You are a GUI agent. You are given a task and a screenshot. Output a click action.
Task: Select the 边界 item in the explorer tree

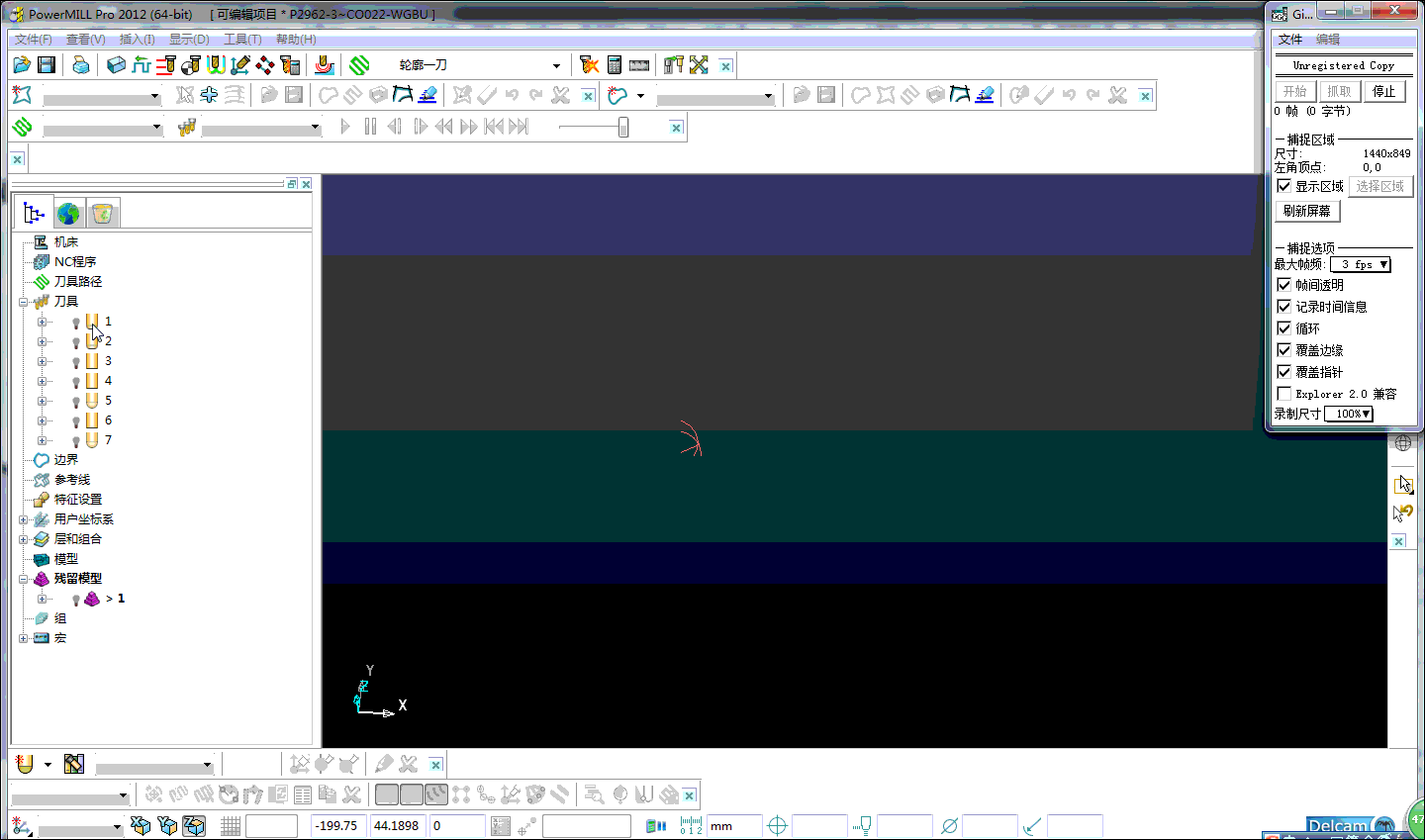click(66, 460)
